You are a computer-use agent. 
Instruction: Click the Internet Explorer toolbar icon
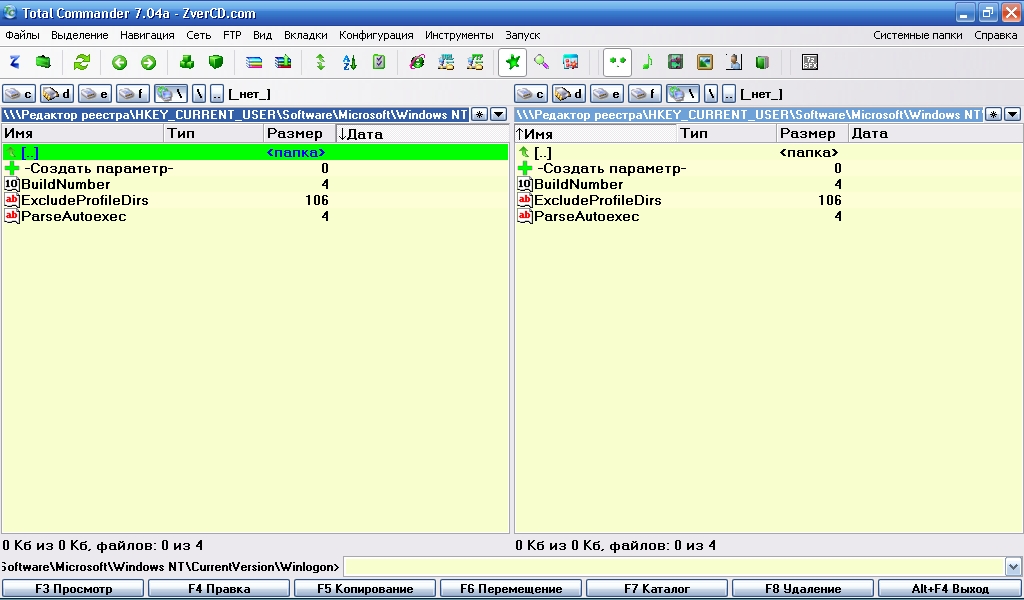point(417,62)
